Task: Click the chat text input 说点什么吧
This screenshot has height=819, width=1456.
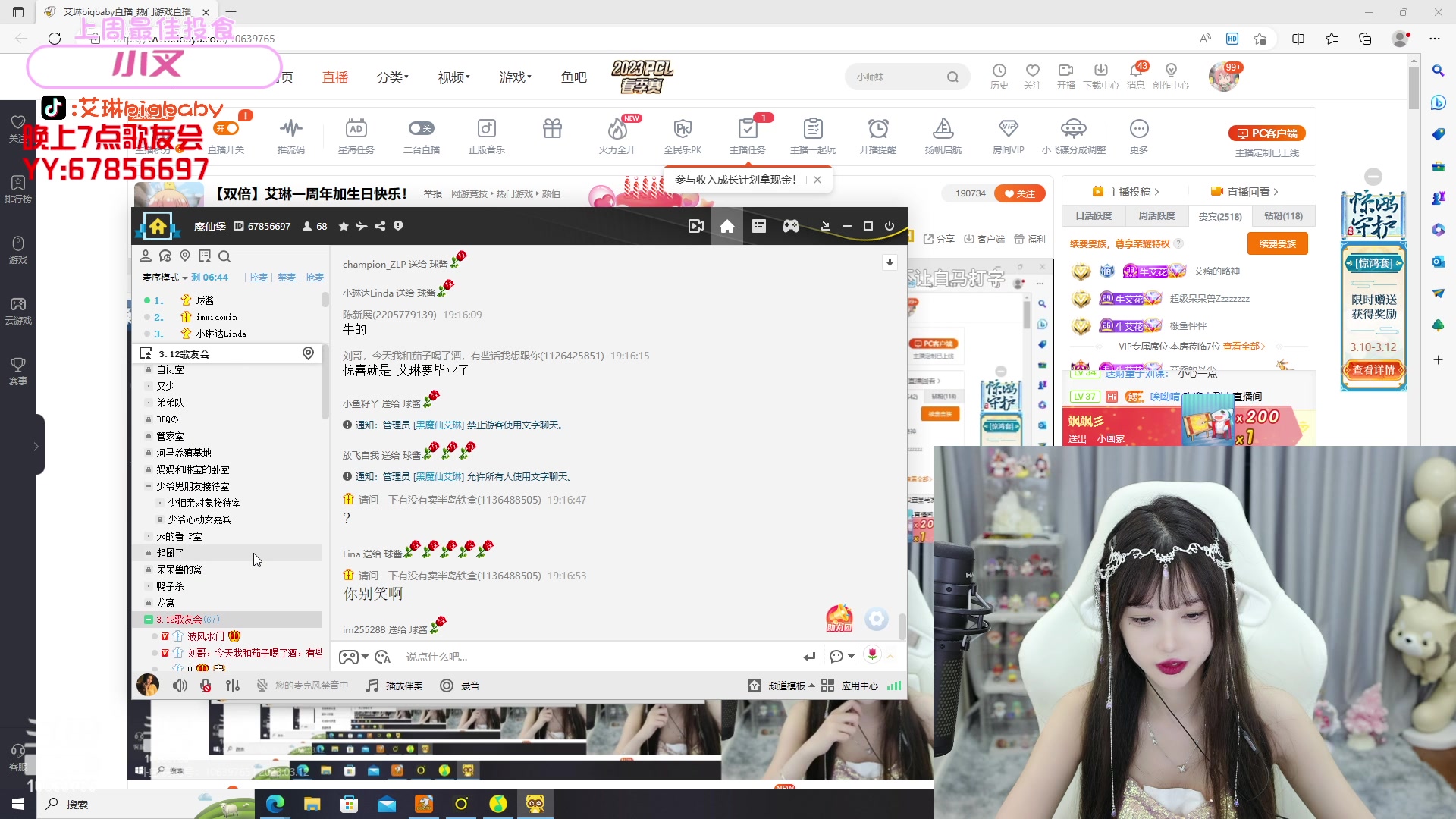Action: click(599, 657)
